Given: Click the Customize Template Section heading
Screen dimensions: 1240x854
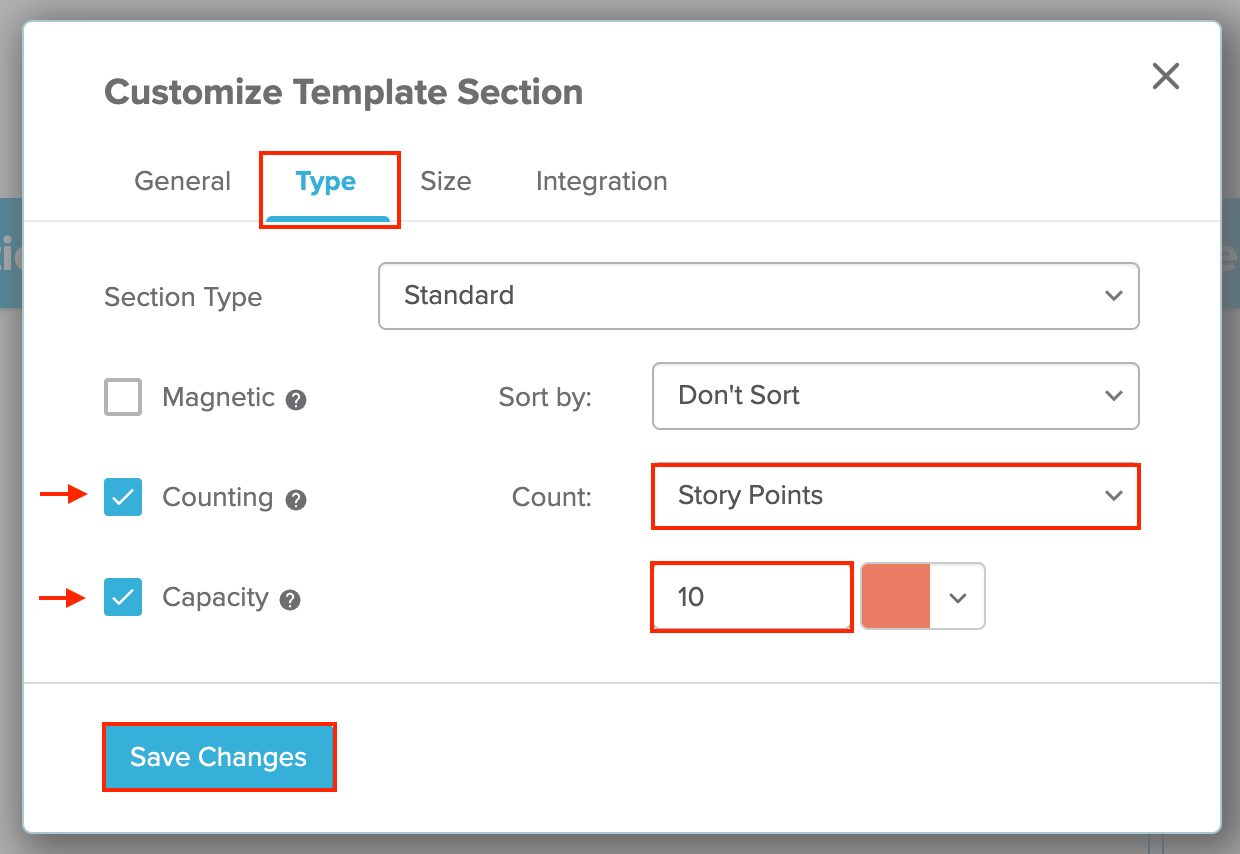Looking at the screenshot, I should (x=344, y=92).
